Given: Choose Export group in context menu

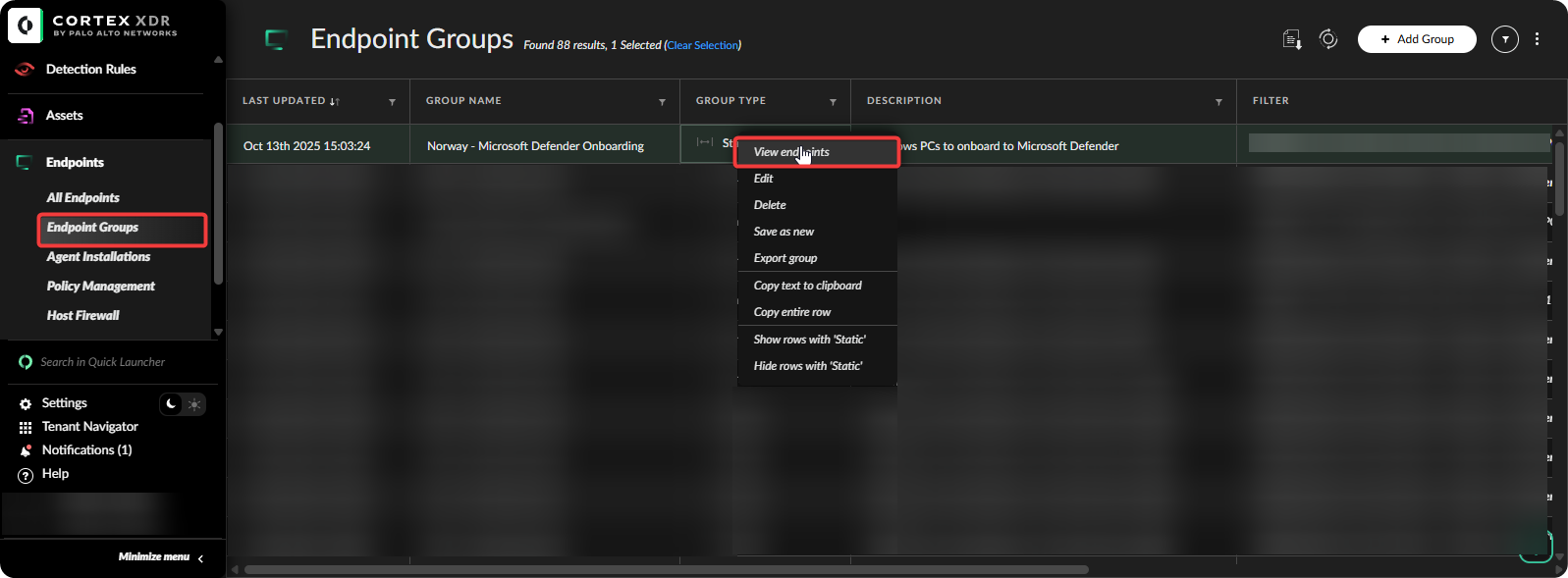Looking at the screenshot, I should click(x=785, y=258).
